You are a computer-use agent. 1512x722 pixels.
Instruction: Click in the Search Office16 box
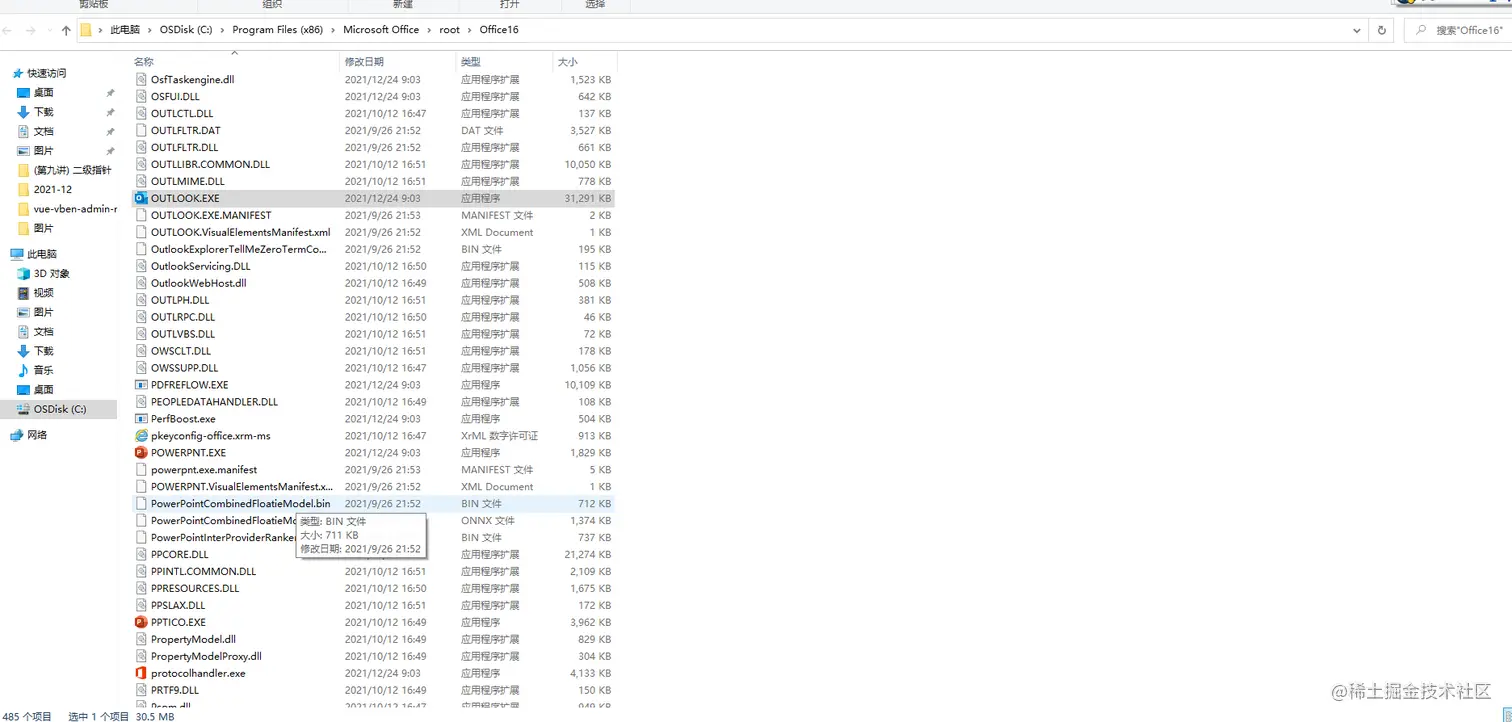click(x=1458, y=30)
